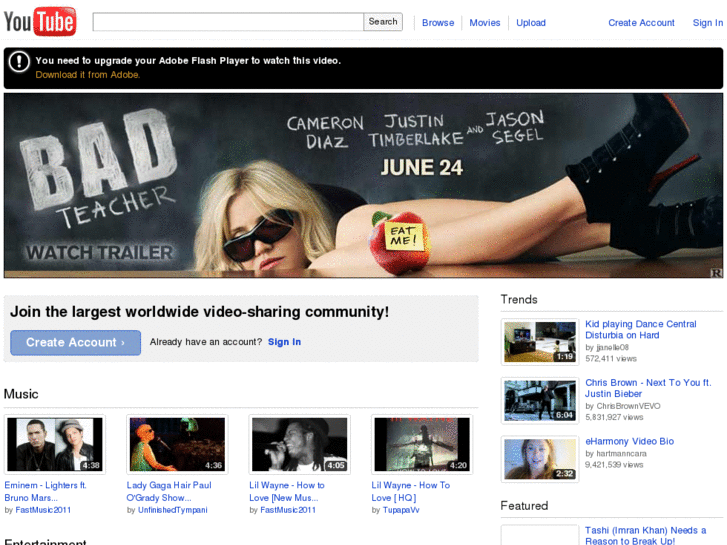Click Create Account link in the header
The height and width of the screenshot is (545, 727).
(641, 23)
